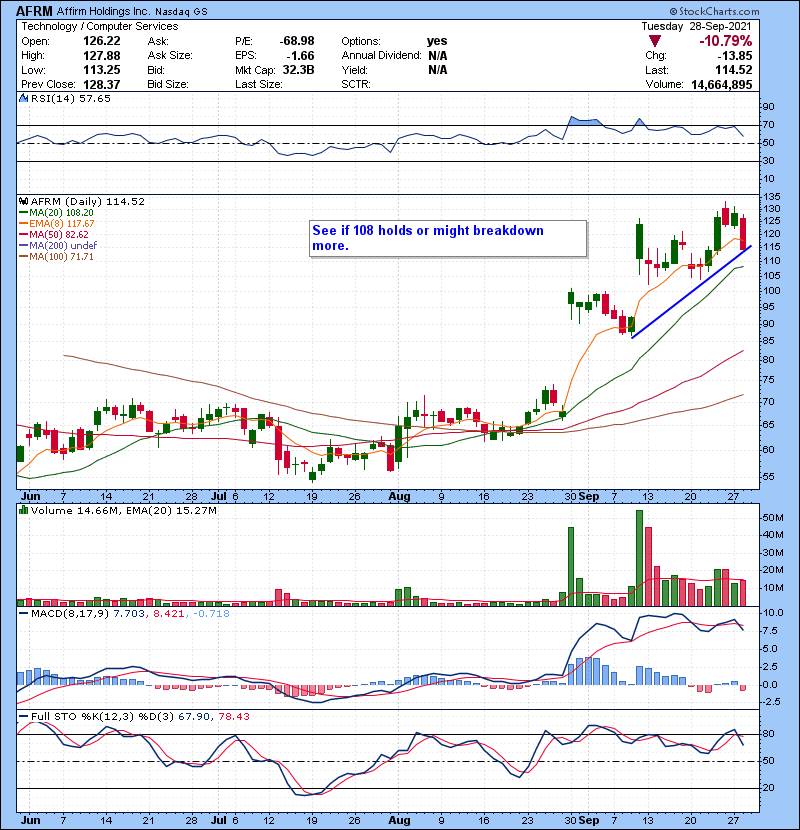Screen dimensions: 800x830
Task: Click the Nasdaq GS exchange label
Action: click(181, 11)
